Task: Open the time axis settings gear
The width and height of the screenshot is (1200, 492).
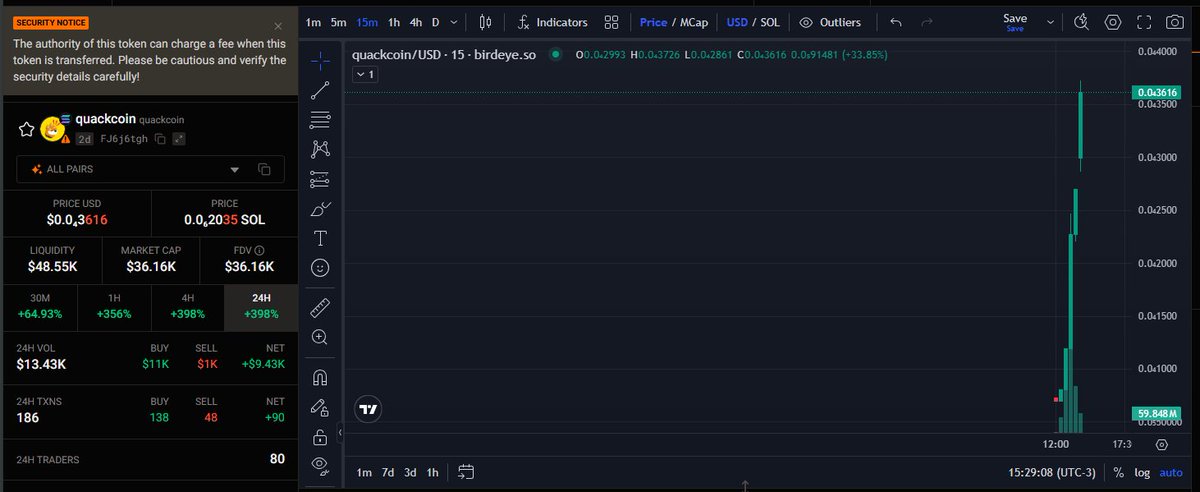Action: point(1161,444)
